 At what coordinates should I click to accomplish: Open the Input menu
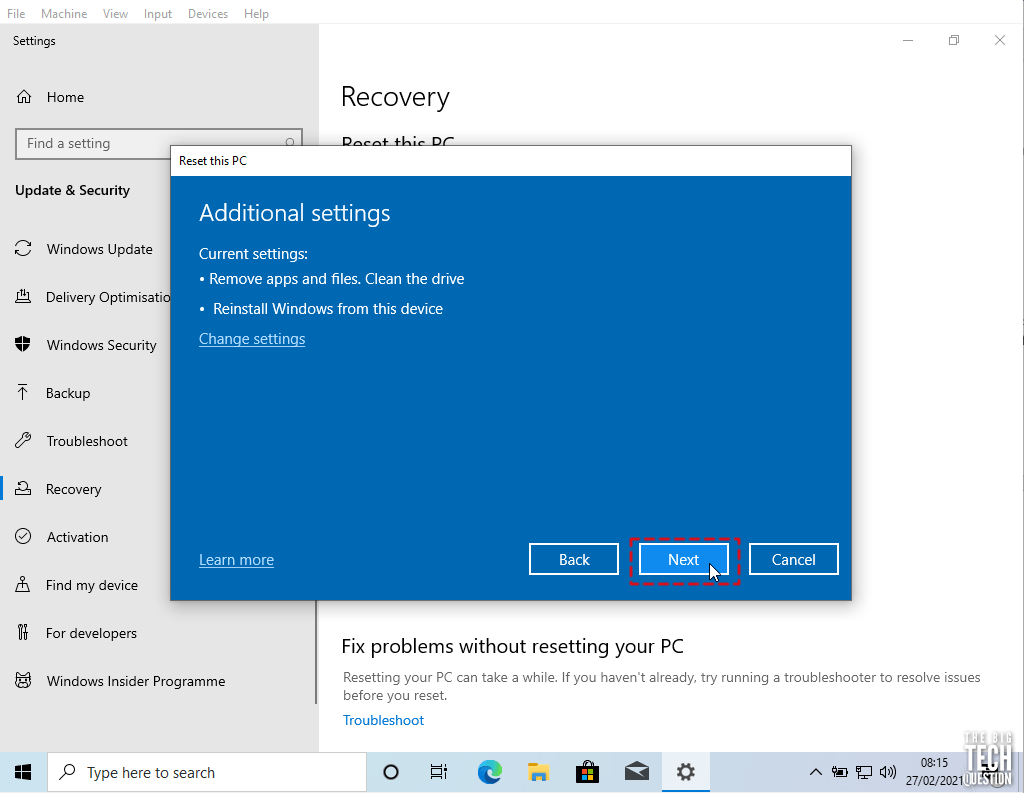coord(157,14)
